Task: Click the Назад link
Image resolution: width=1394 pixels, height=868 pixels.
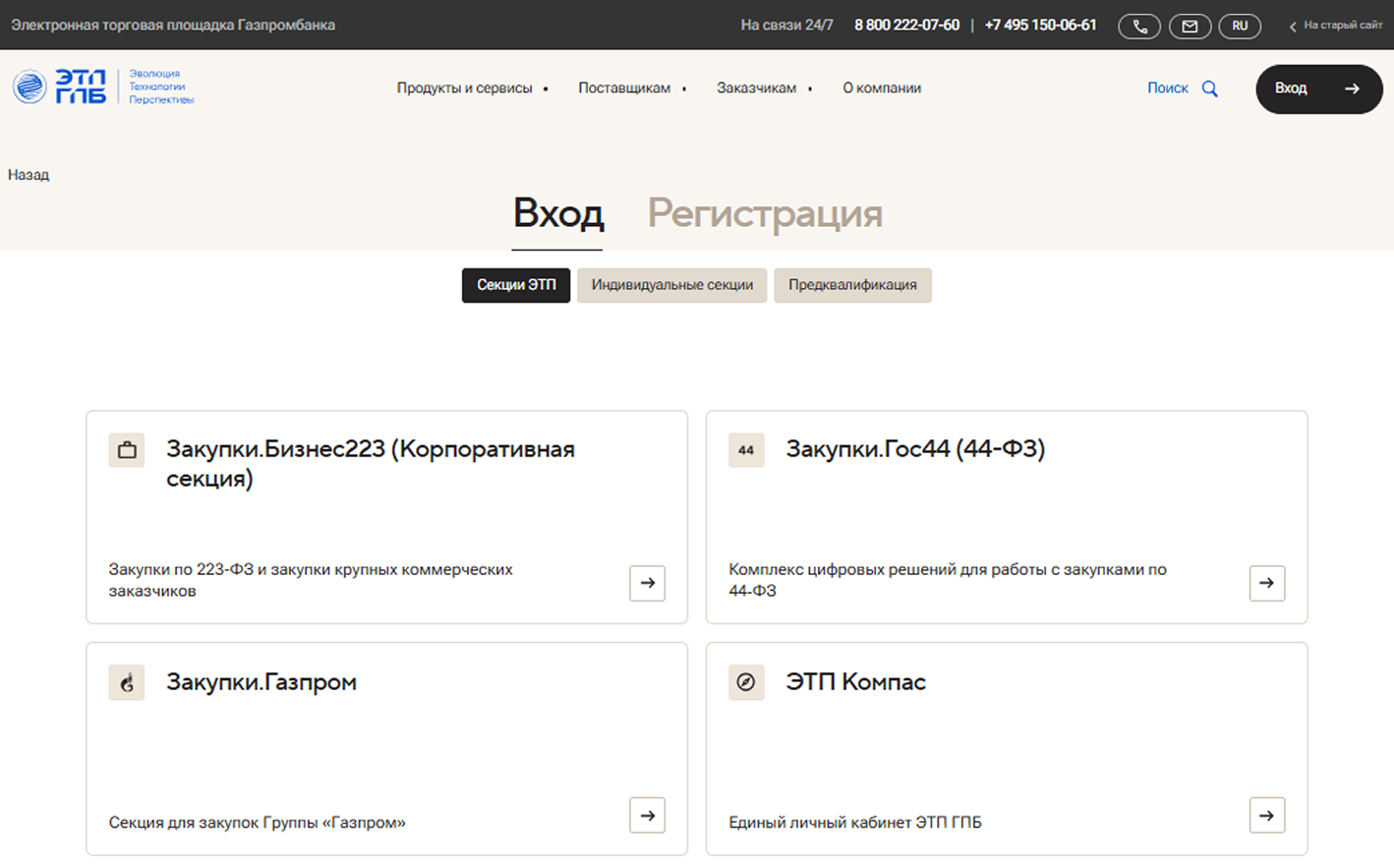Action: tap(29, 175)
